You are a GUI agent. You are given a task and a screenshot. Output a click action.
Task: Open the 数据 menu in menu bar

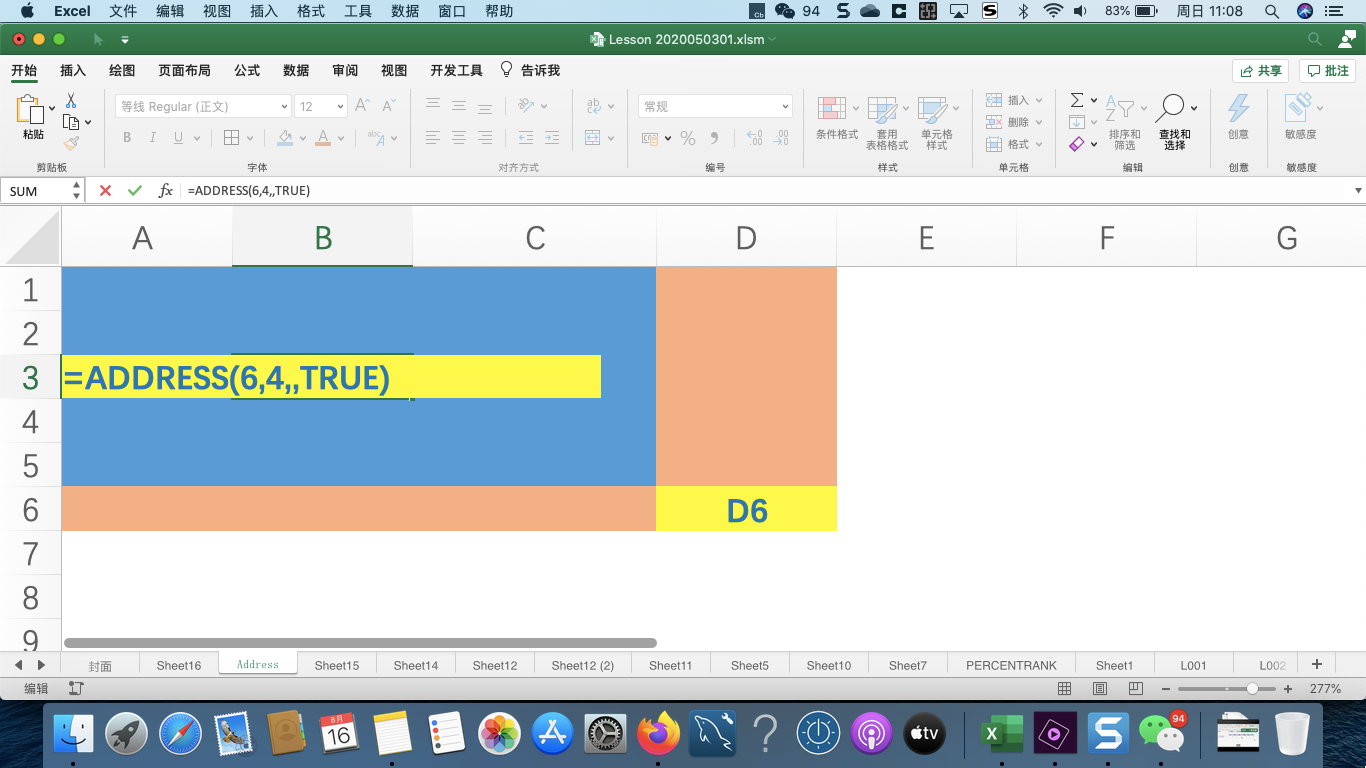pyautogui.click(x=405, y=11)
